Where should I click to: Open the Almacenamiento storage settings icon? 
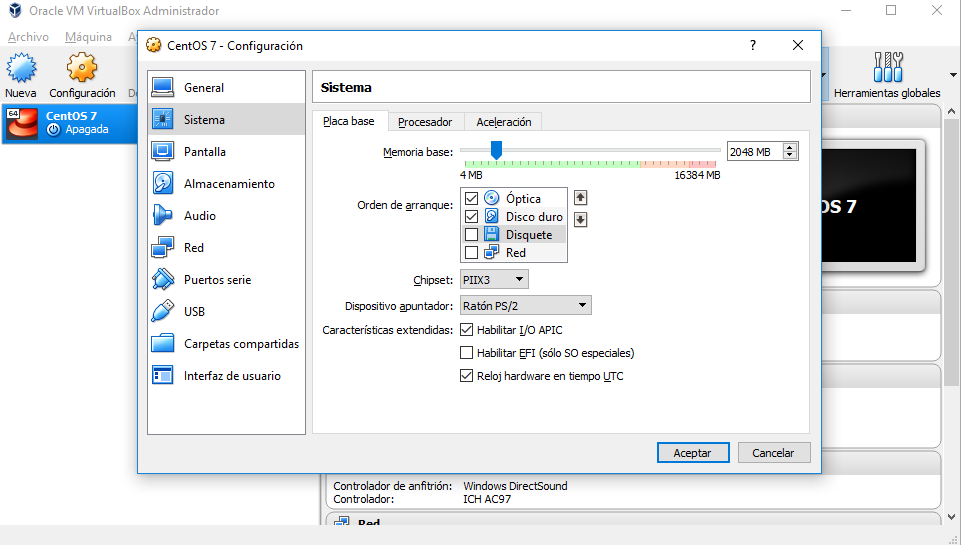coord(163,184)
